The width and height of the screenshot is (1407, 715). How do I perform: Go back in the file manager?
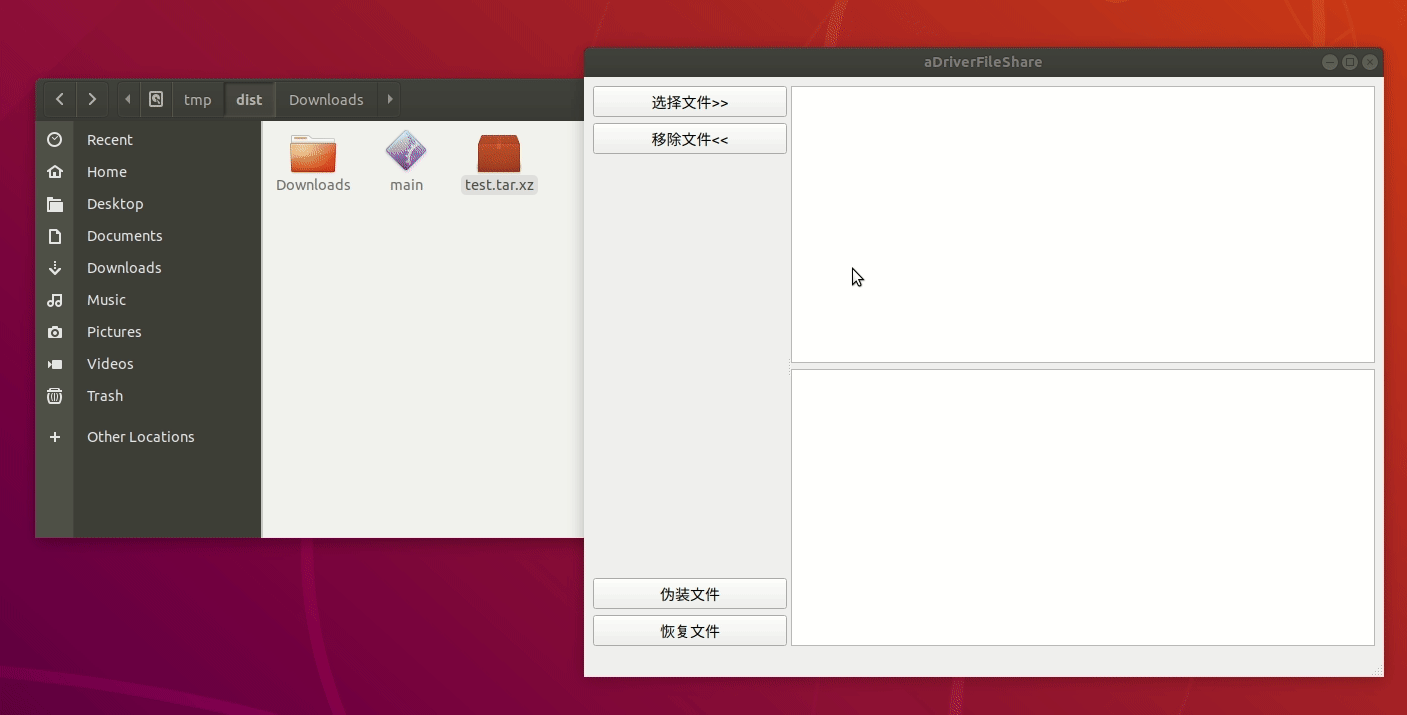pos(60,99)
